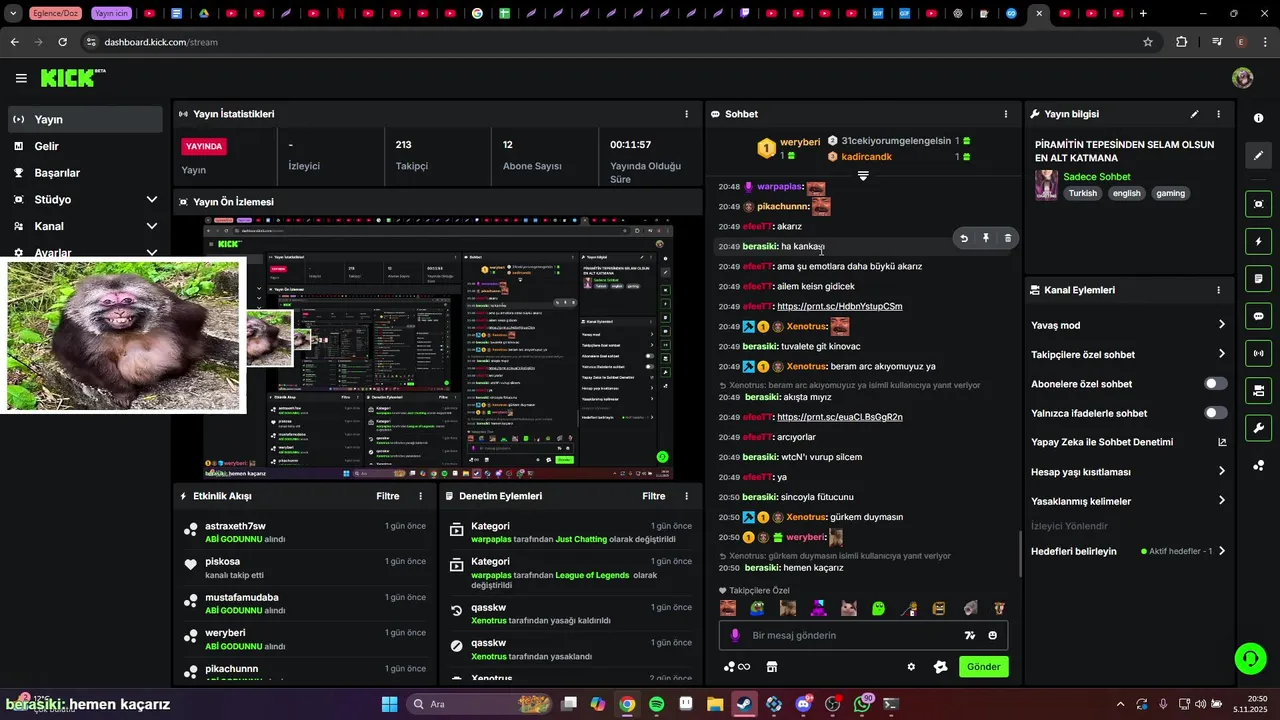Select the green ghost emote
Image resolution: width=1280 pixels, height=720 pixels.
(878, 608)
